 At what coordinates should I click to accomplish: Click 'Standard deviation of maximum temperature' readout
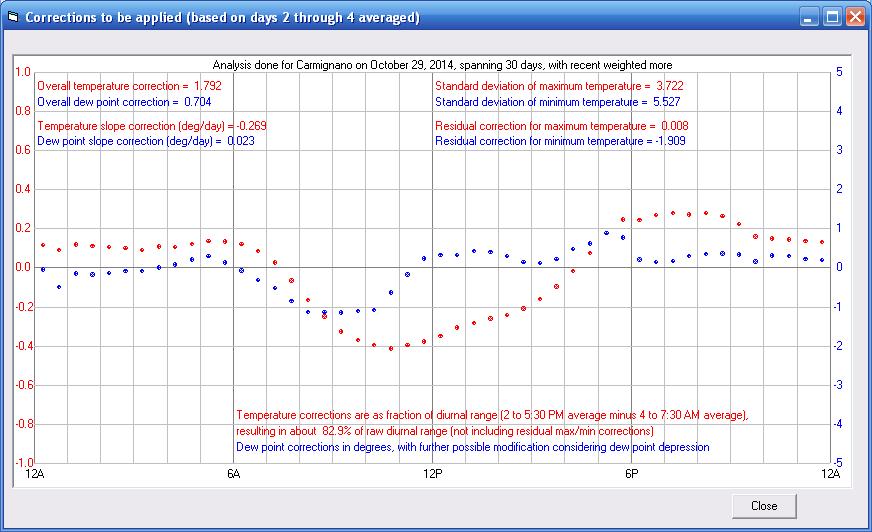[x=559, y=86]
